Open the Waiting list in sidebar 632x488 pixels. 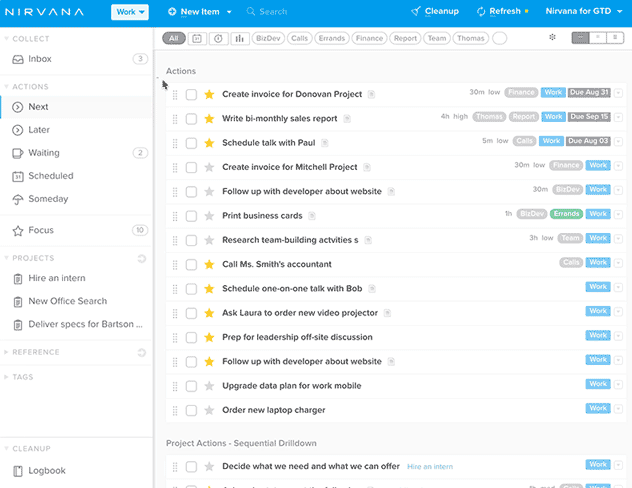tap(43, 153)
